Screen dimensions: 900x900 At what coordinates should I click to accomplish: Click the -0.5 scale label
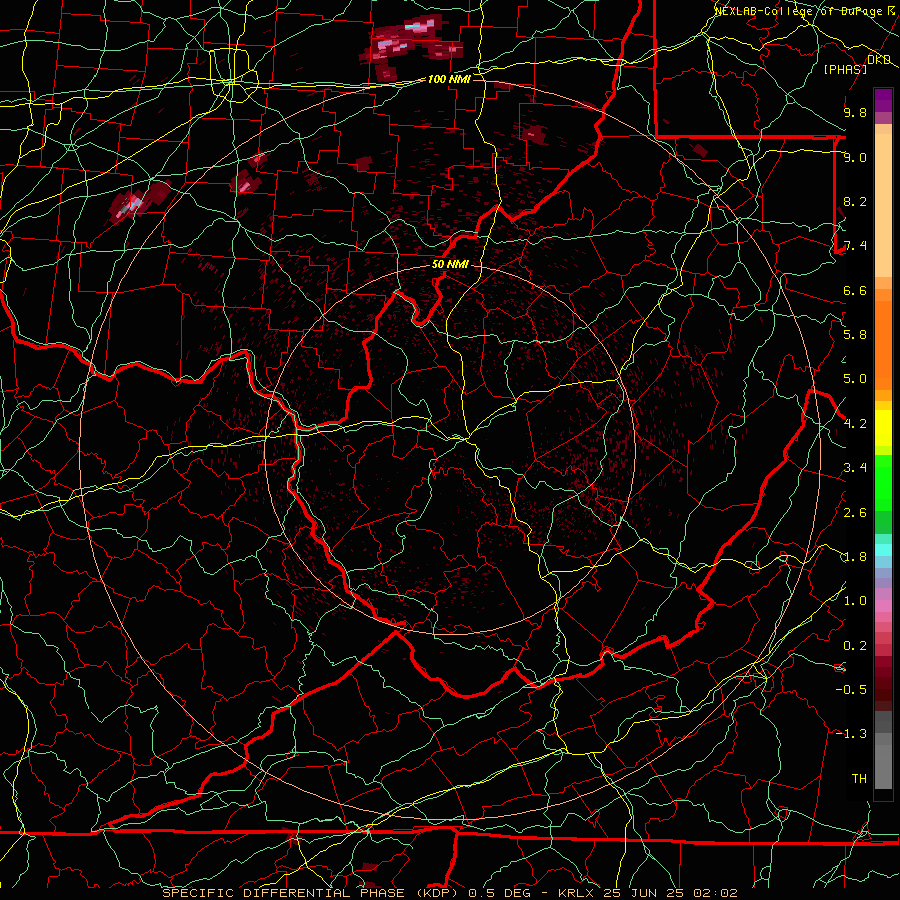tap(851, 690)
